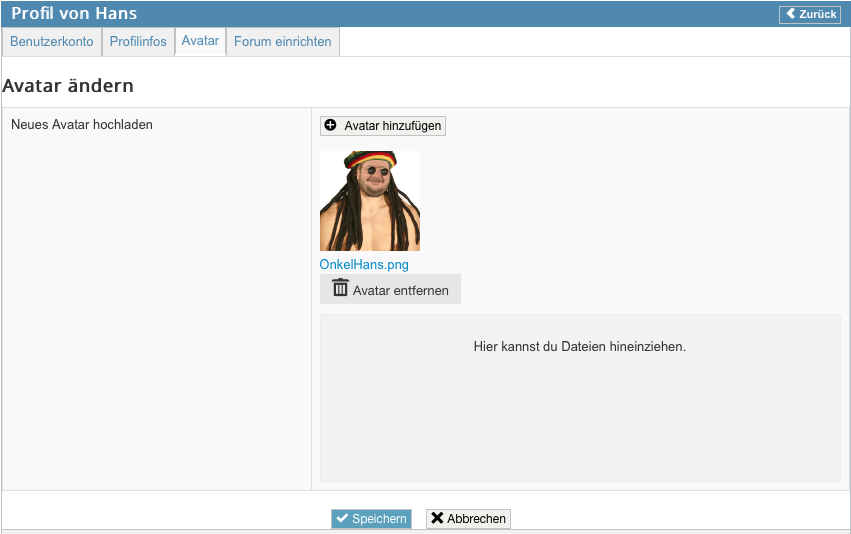Remove avatar using Avatar entfernen button
This screenshot has width=851, height=534.
point(390,290)
